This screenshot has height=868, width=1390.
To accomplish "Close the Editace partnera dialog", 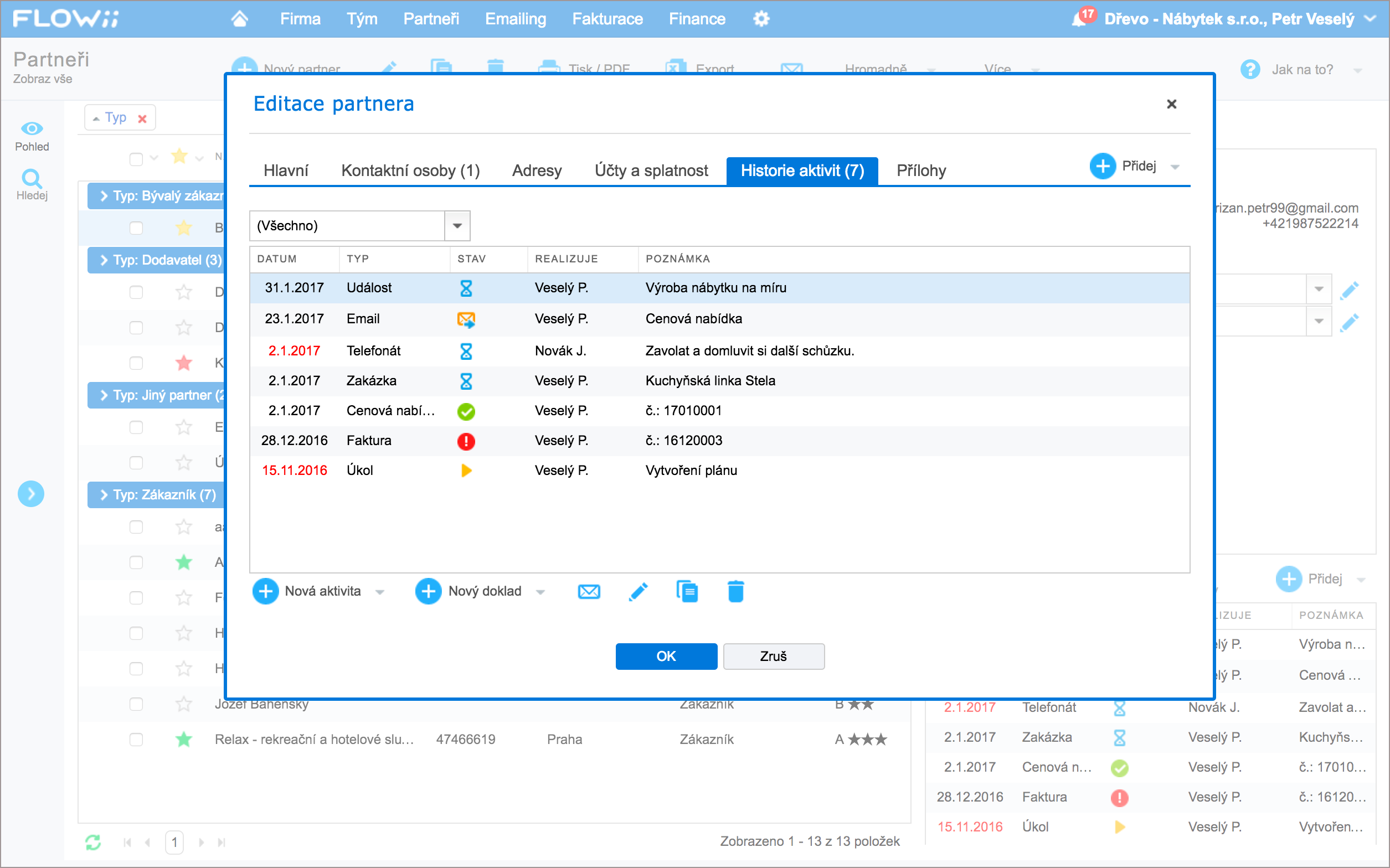I will (x=1172, y=104).
